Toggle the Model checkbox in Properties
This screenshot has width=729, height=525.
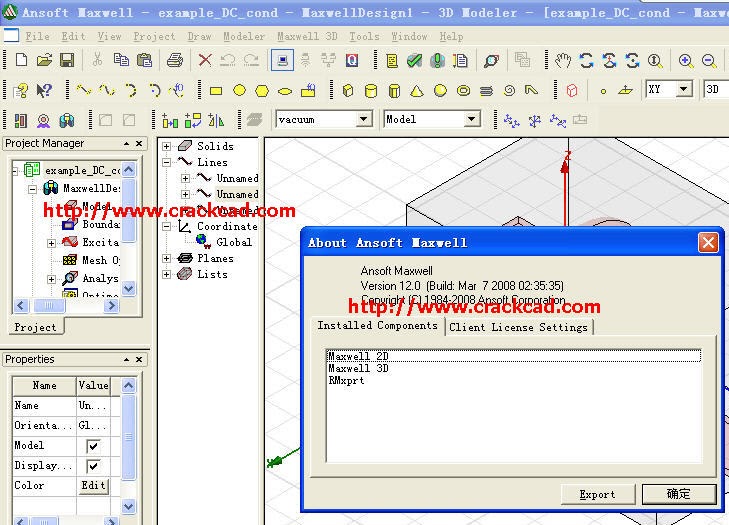pyautogui.click(x=93, y=446)
